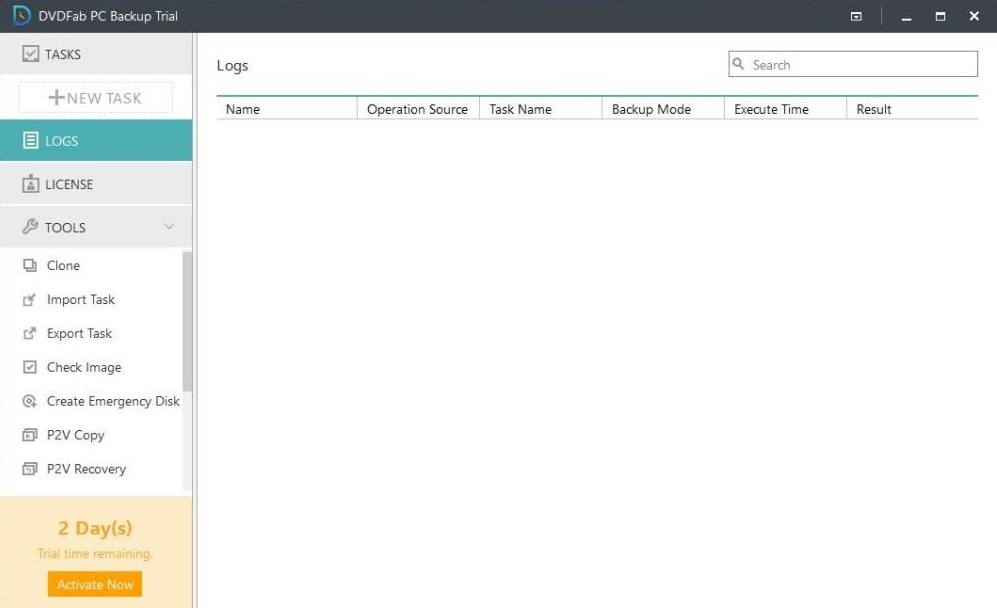Click 'Trial time remaining.' text
The height and width of the screenshot is (608, 997).
pyautogui.click(x=95, y=553)
